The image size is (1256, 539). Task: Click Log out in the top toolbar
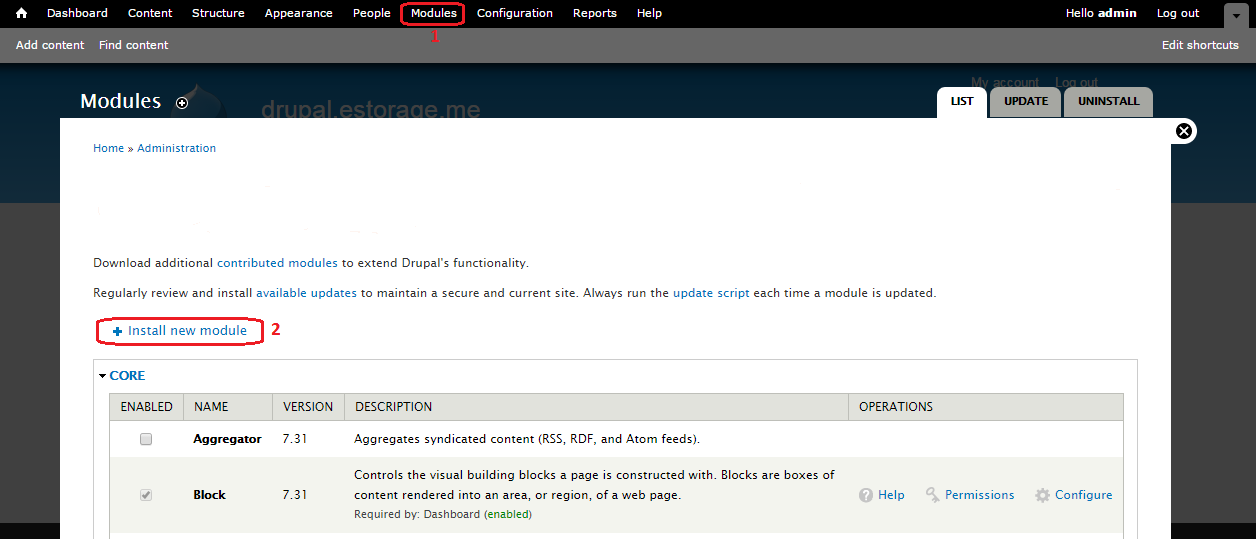point(1178,13)
